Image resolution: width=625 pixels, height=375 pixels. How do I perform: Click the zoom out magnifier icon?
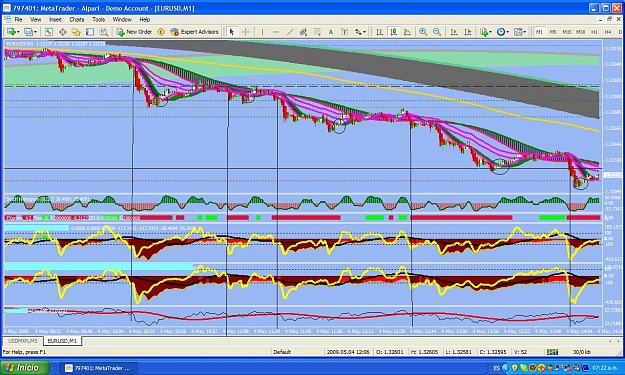pos(437,32)
